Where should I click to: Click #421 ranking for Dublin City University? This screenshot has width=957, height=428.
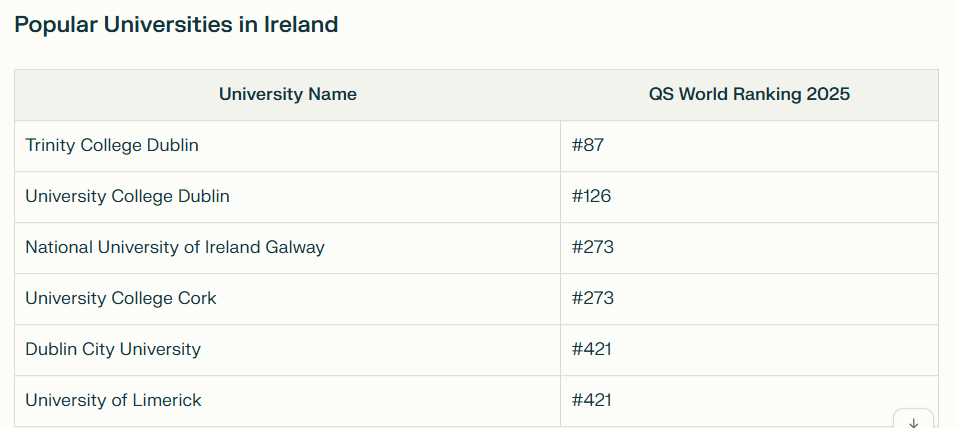749,350
